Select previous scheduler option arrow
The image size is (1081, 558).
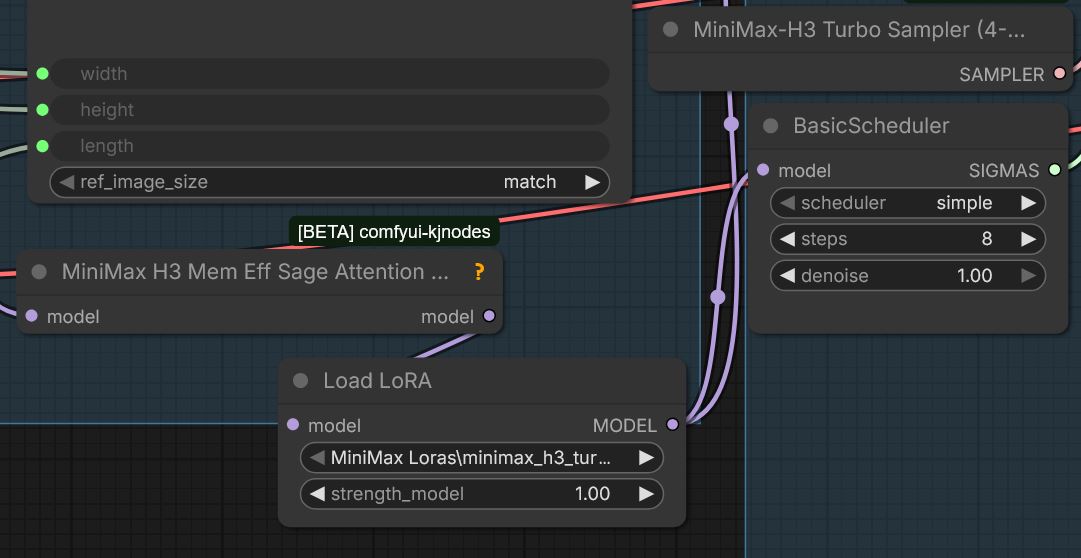click(787, 203)
